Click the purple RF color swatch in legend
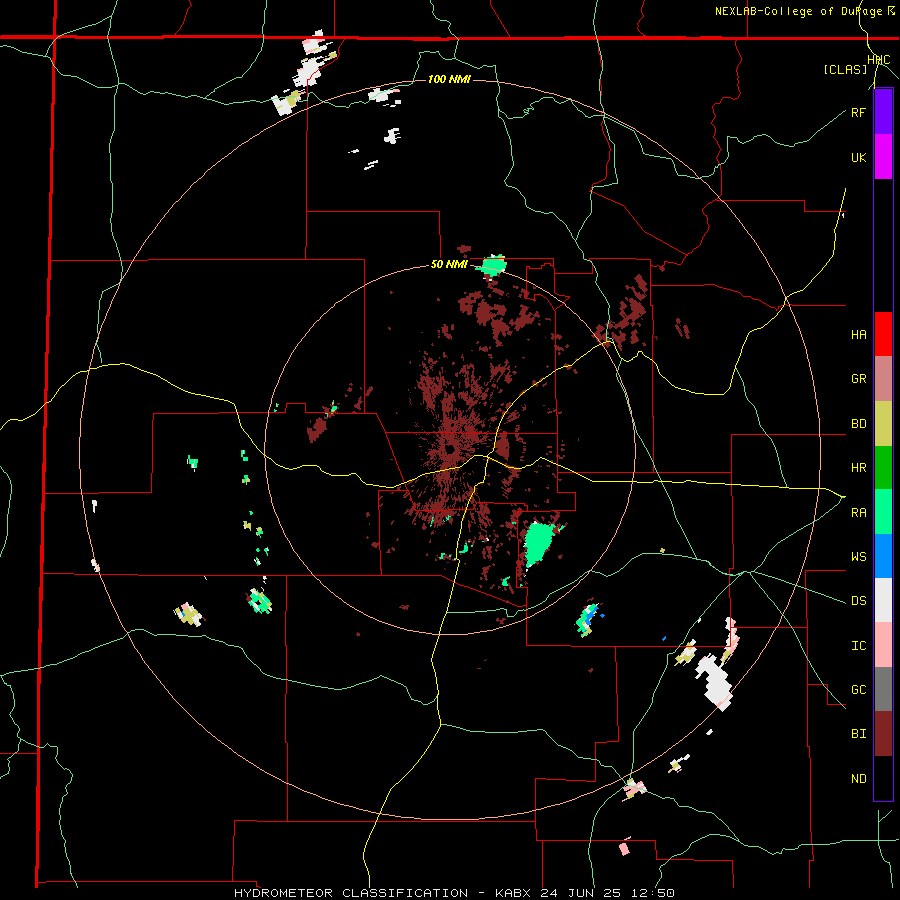Image resolution: width=900 pixels, height=900 pixels. (x=883, y=112)
